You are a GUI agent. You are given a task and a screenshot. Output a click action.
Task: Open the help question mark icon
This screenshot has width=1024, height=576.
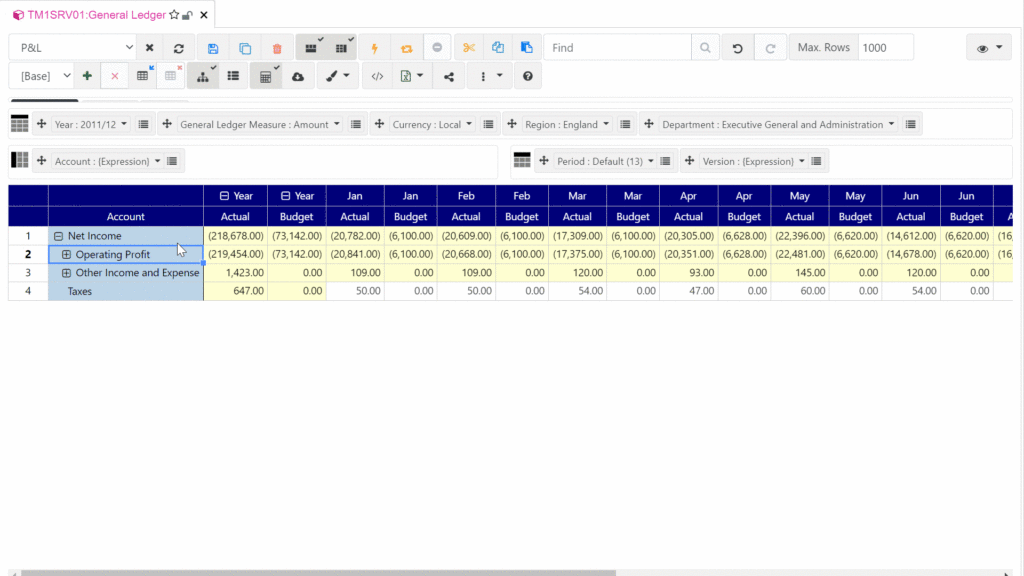click(528, 76)
